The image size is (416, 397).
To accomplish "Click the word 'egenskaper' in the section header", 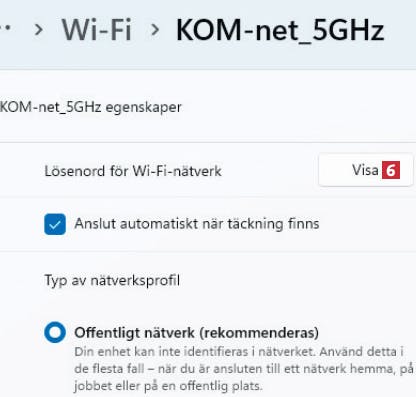I will (143, 108).
